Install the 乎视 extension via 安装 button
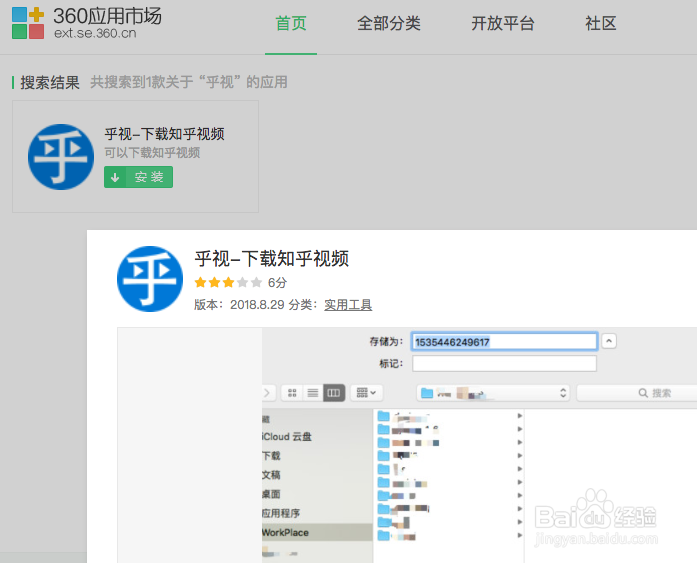697x563 pixels. click(138, 177)
